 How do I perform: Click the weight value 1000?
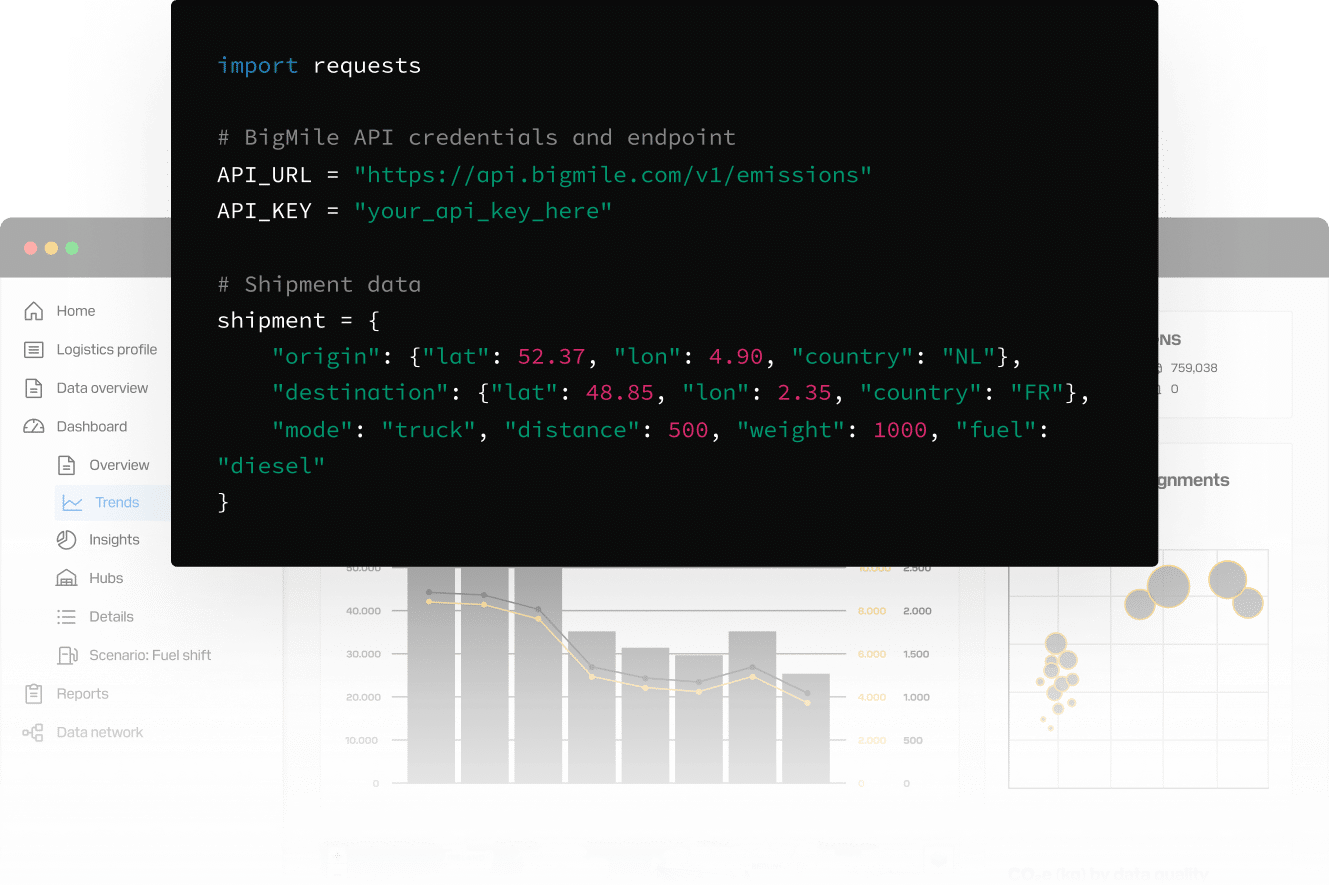click(900, 430)
